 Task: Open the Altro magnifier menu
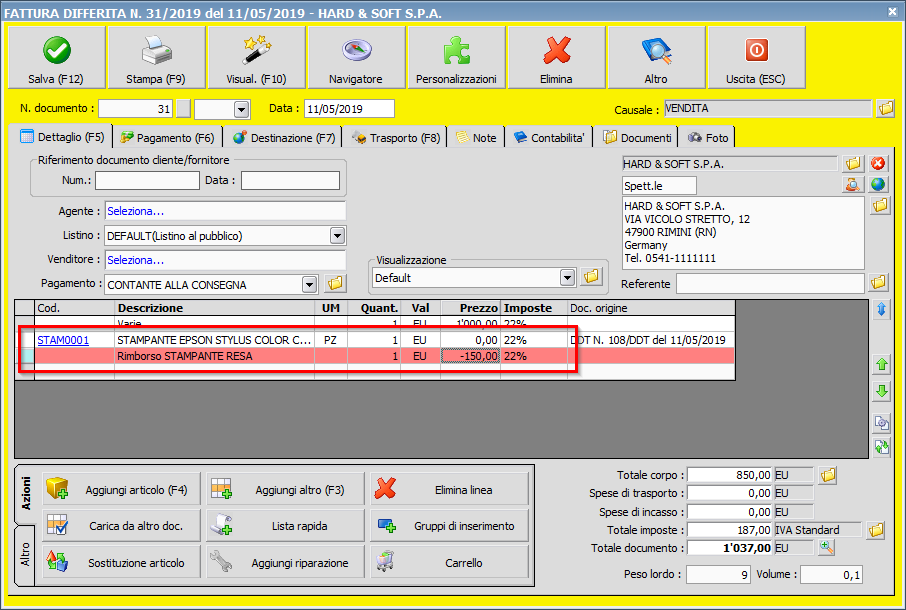656,58
